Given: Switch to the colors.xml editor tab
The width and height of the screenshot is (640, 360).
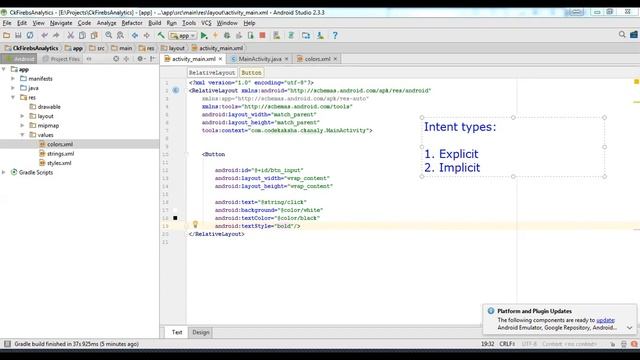Looking at the screenshot, I should pyautogui.click(x=317, y=59).
